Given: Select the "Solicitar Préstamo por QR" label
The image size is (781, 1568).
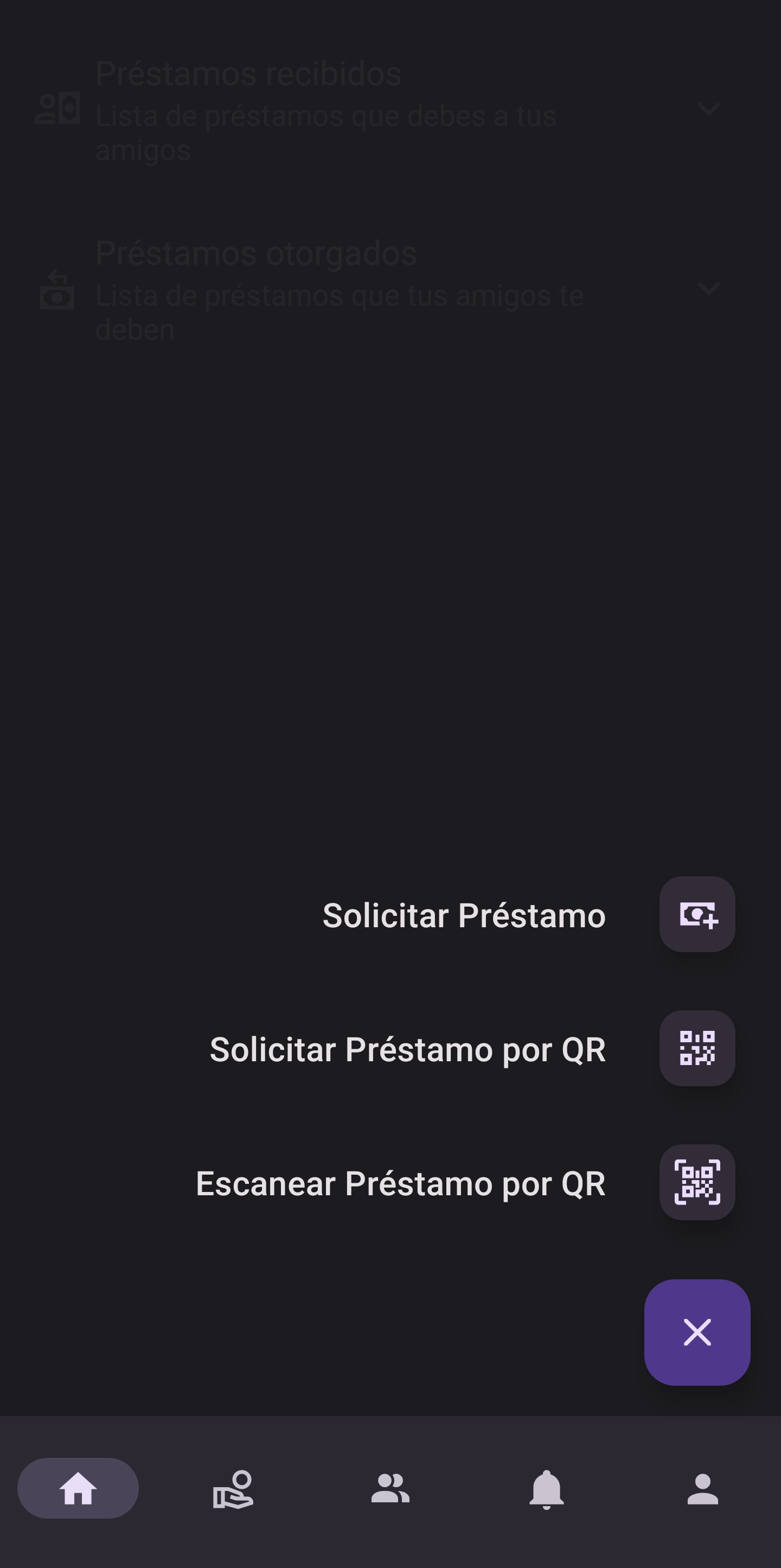Looking at the screenshot, I should pyautogui.click(x=407, y=1049).
